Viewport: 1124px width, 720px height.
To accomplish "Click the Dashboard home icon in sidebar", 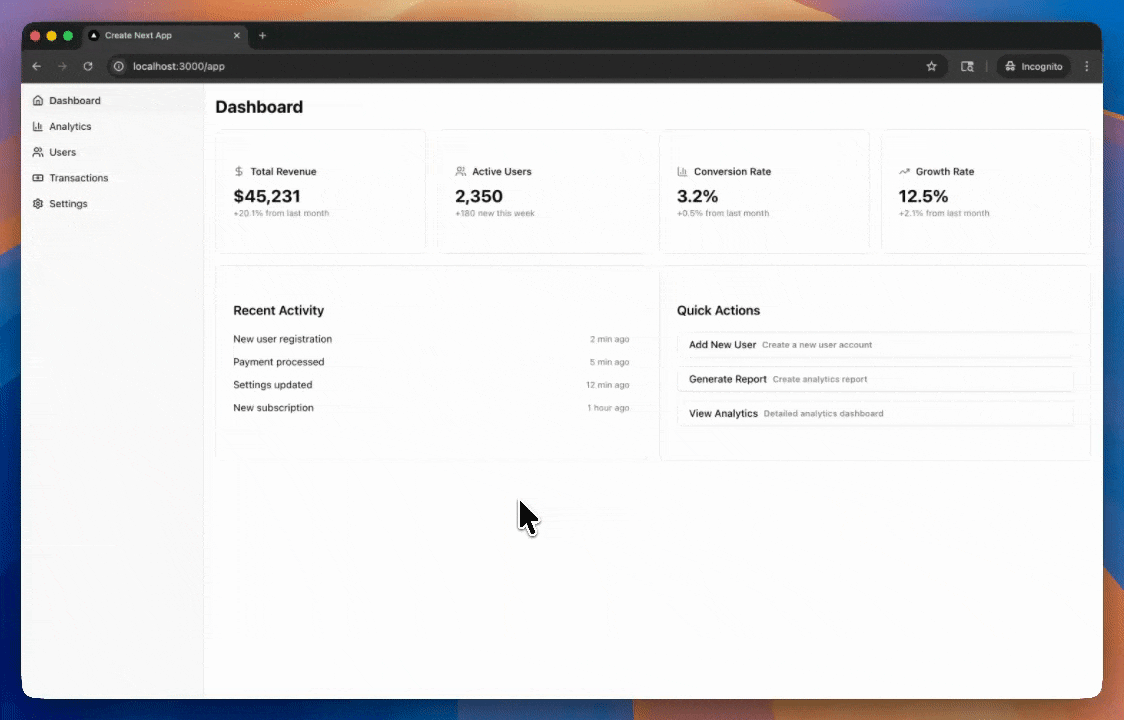I will pyautogui.click(x=38, y=101).
